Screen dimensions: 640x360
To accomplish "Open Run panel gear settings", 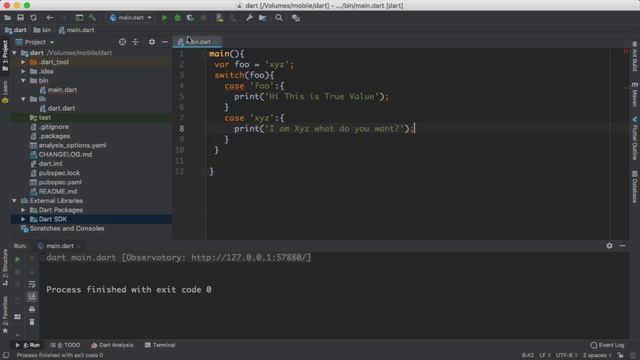I will pos(609,246).
